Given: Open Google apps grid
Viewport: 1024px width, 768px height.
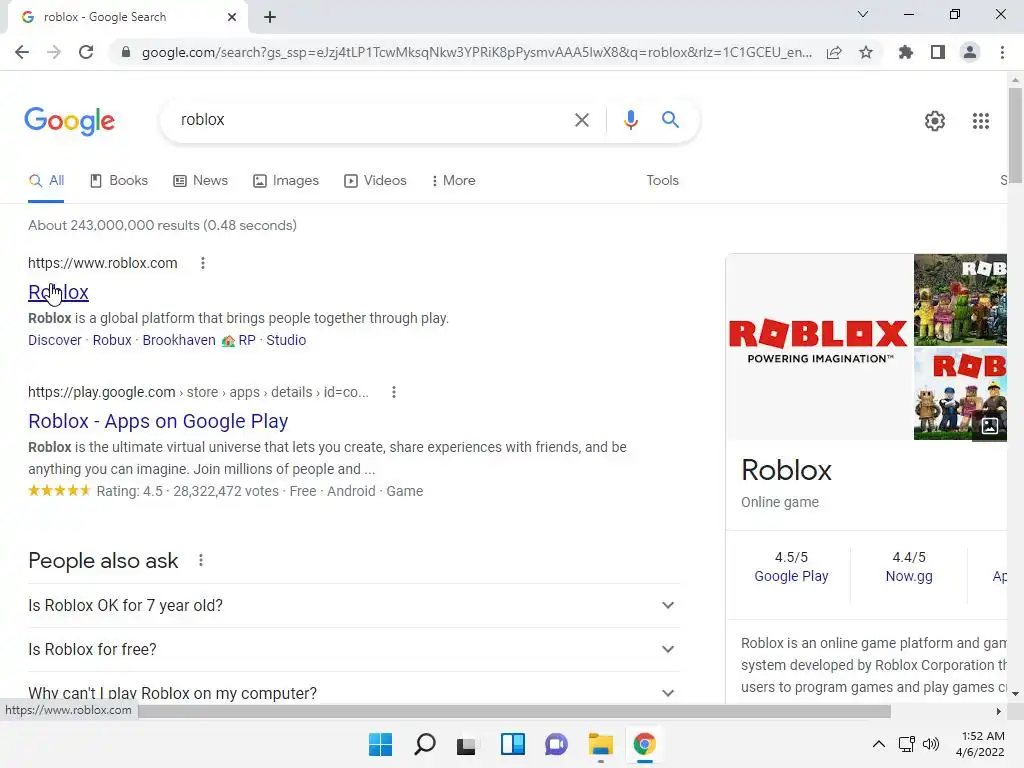Looking at the screenshot, I should 980,121.
